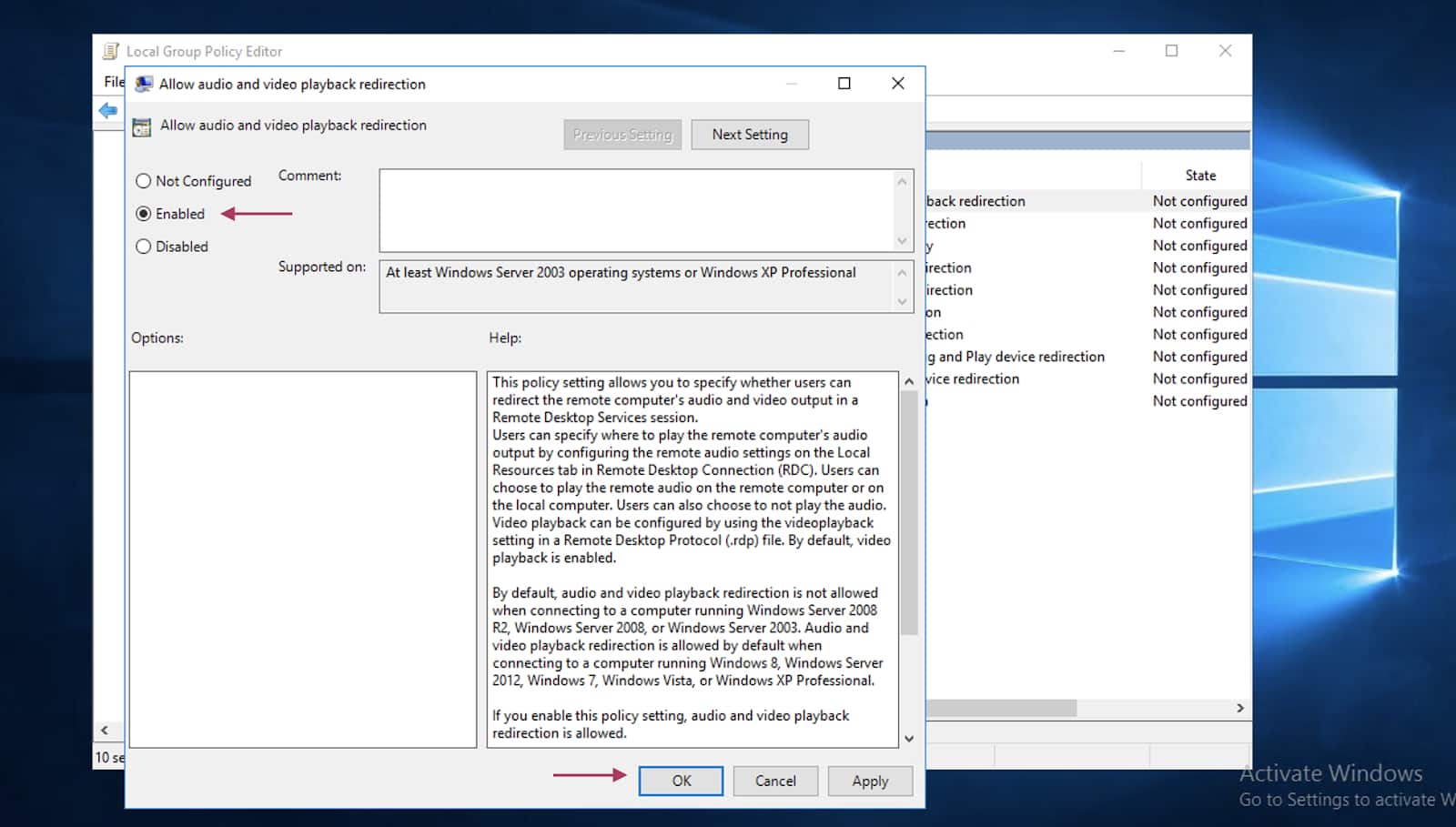Click the Policy Editor horizontal scrollbar thumb
The height and width of the screenshot is (827, 1456).
(1002, 708)
